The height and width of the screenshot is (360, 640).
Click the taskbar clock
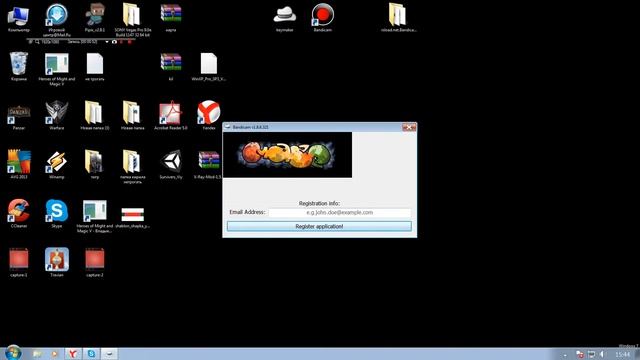pos(622,354)
